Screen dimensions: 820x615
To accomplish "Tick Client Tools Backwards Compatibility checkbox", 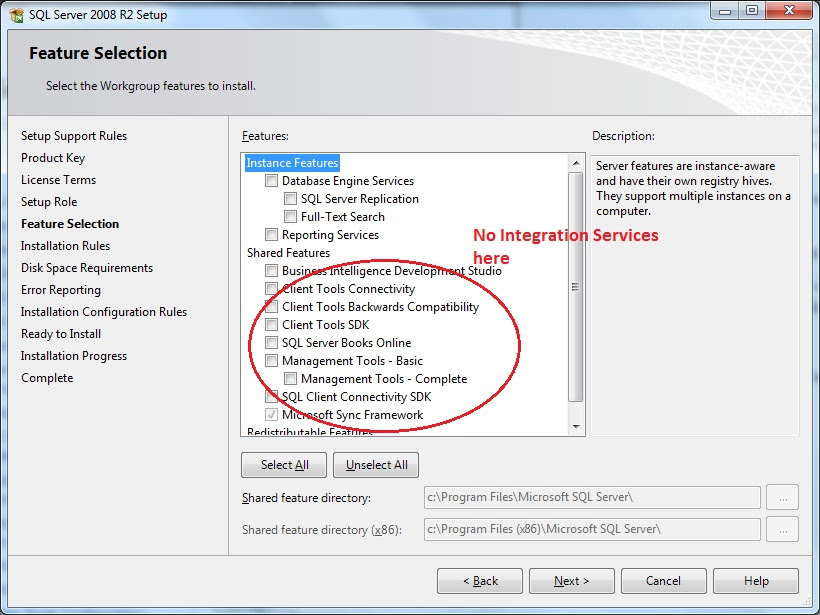I will point(271,307).
